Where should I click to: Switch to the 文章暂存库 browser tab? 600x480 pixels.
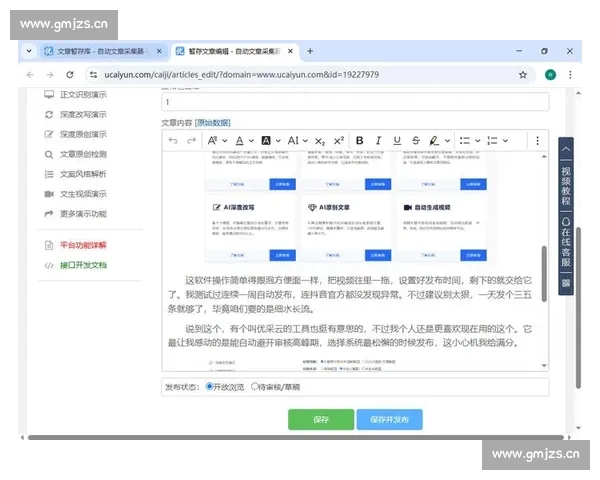click(101, 51)
